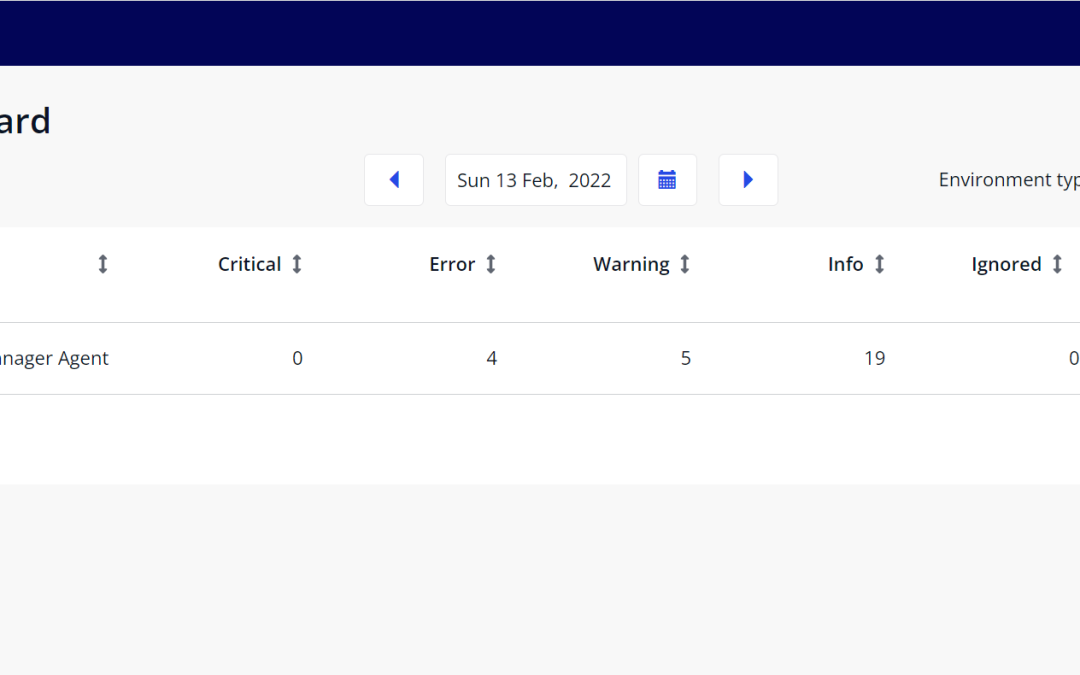Open the Manager Agent row entry
1080x675 pixels.
point(54,358)
